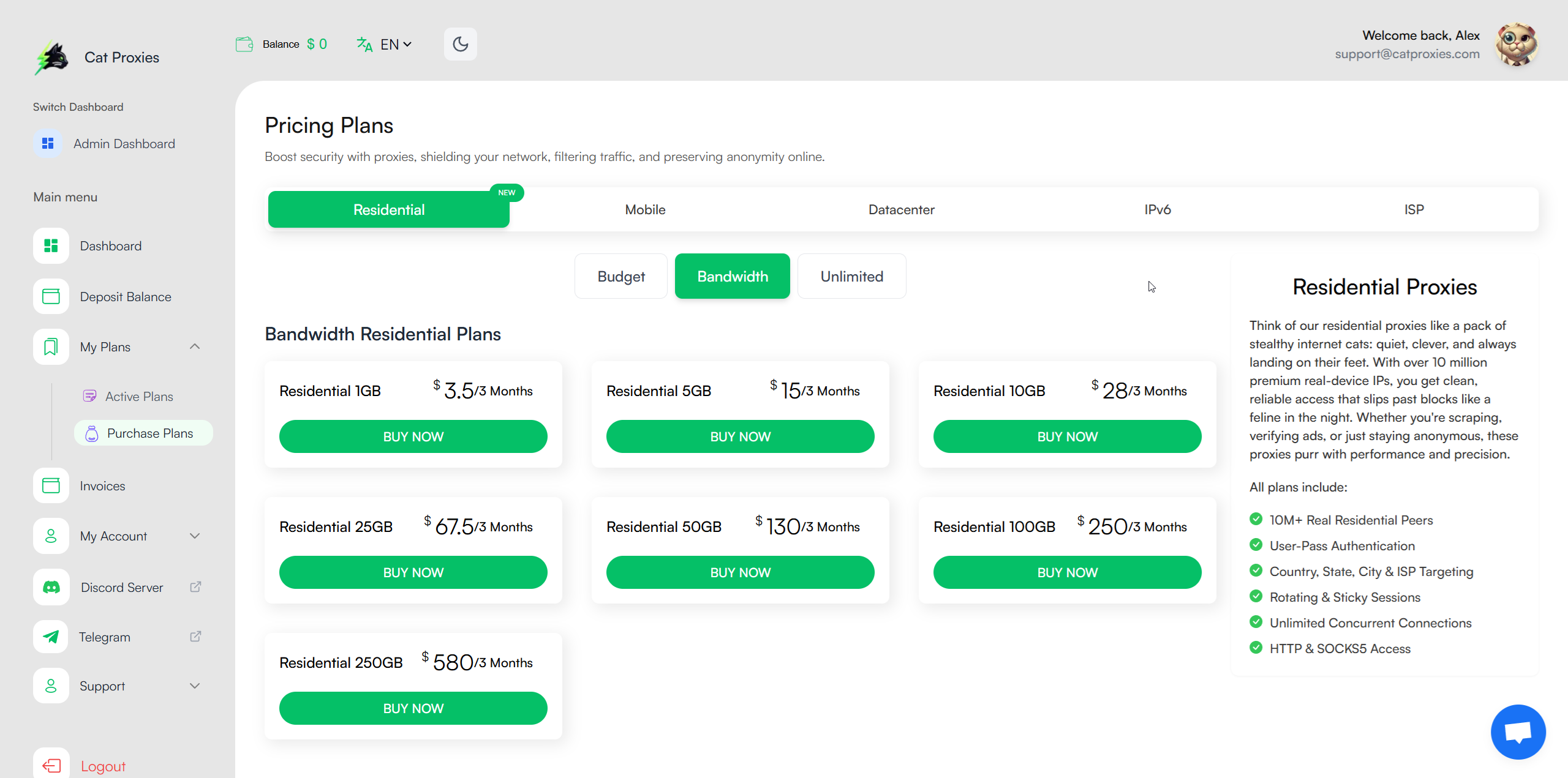This screenshot has height=778, width=1568.
Task: Select the Unlimited plan type
Action: 851,276
